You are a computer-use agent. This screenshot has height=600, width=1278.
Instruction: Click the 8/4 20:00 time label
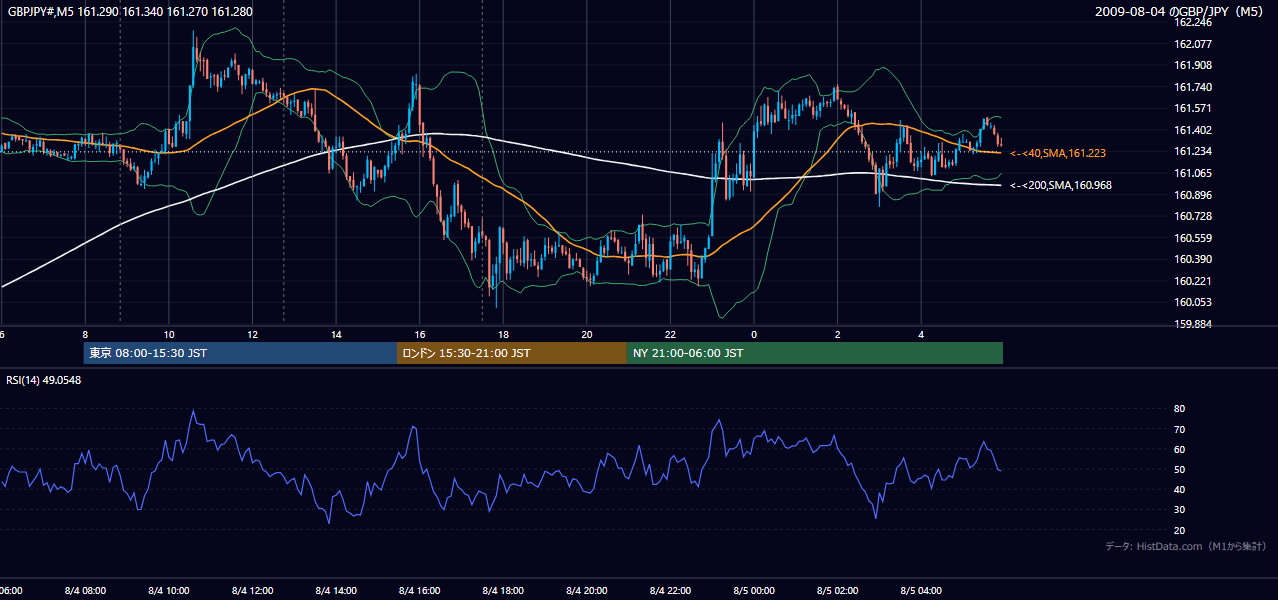(587, 591)
